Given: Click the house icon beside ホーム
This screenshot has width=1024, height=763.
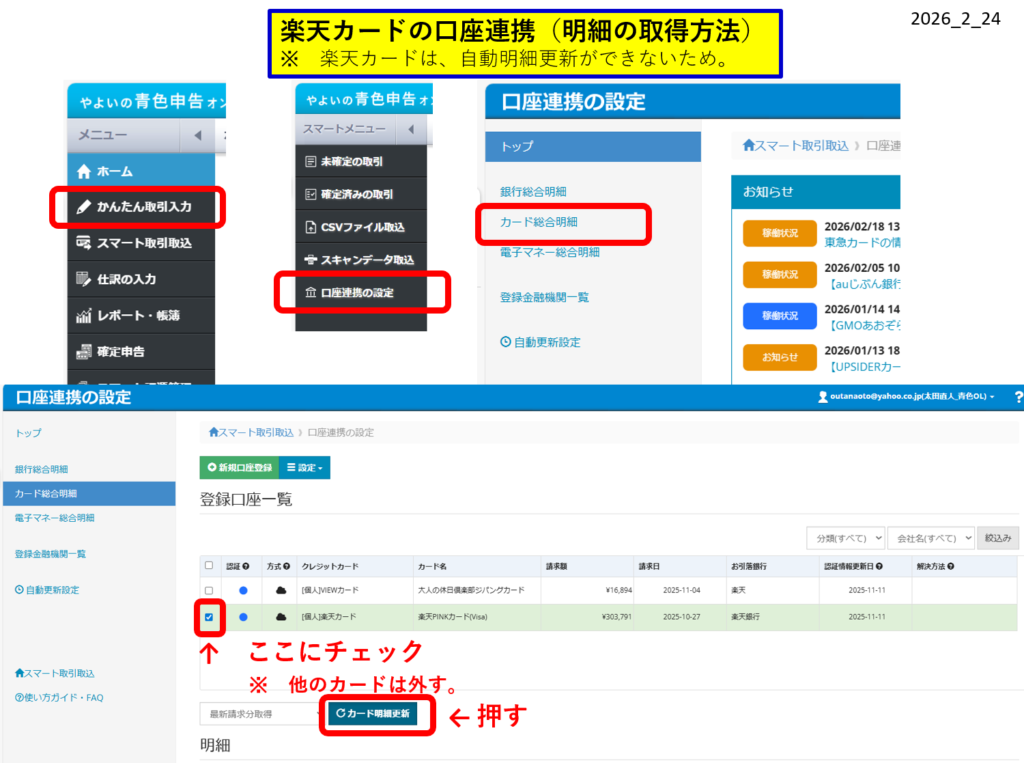Looking at the screenshot, I should tap(84, 171).
